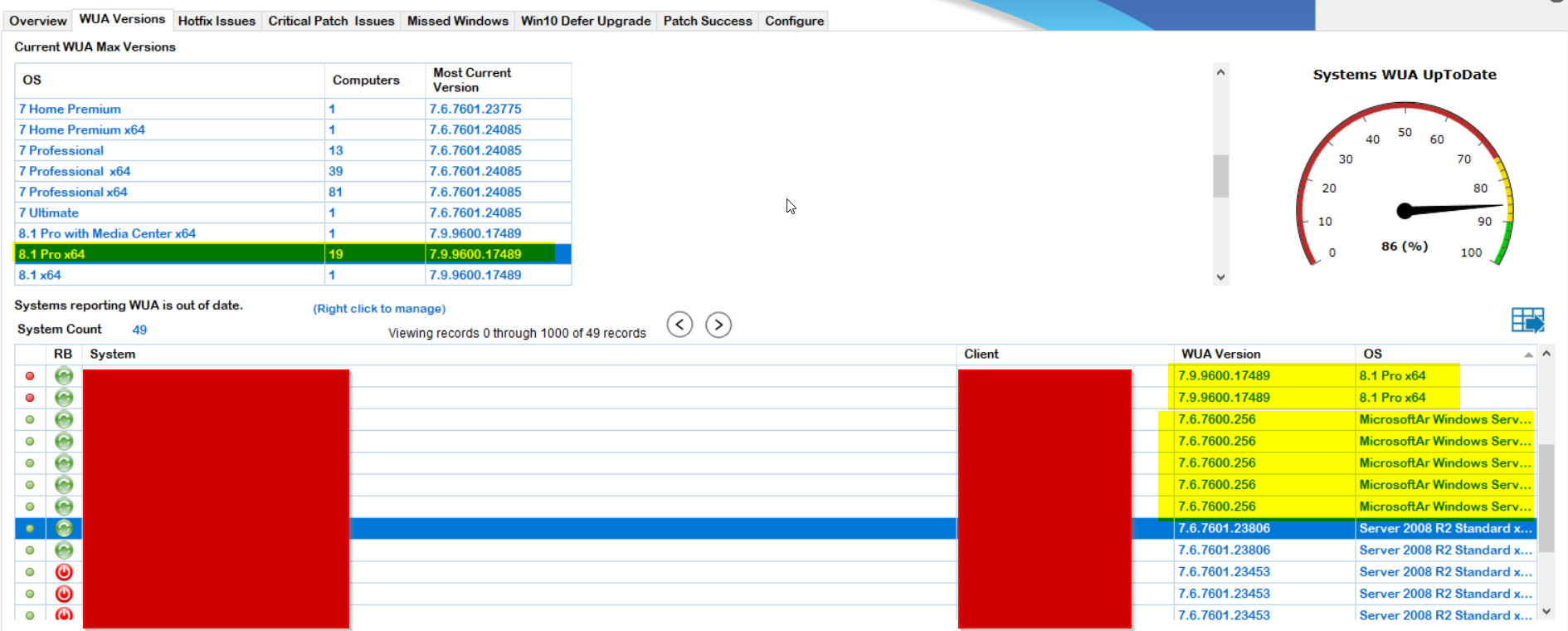Click the System Count value 49
The height and width of the screenshot is (631, 1568).
tap(139, 330)
